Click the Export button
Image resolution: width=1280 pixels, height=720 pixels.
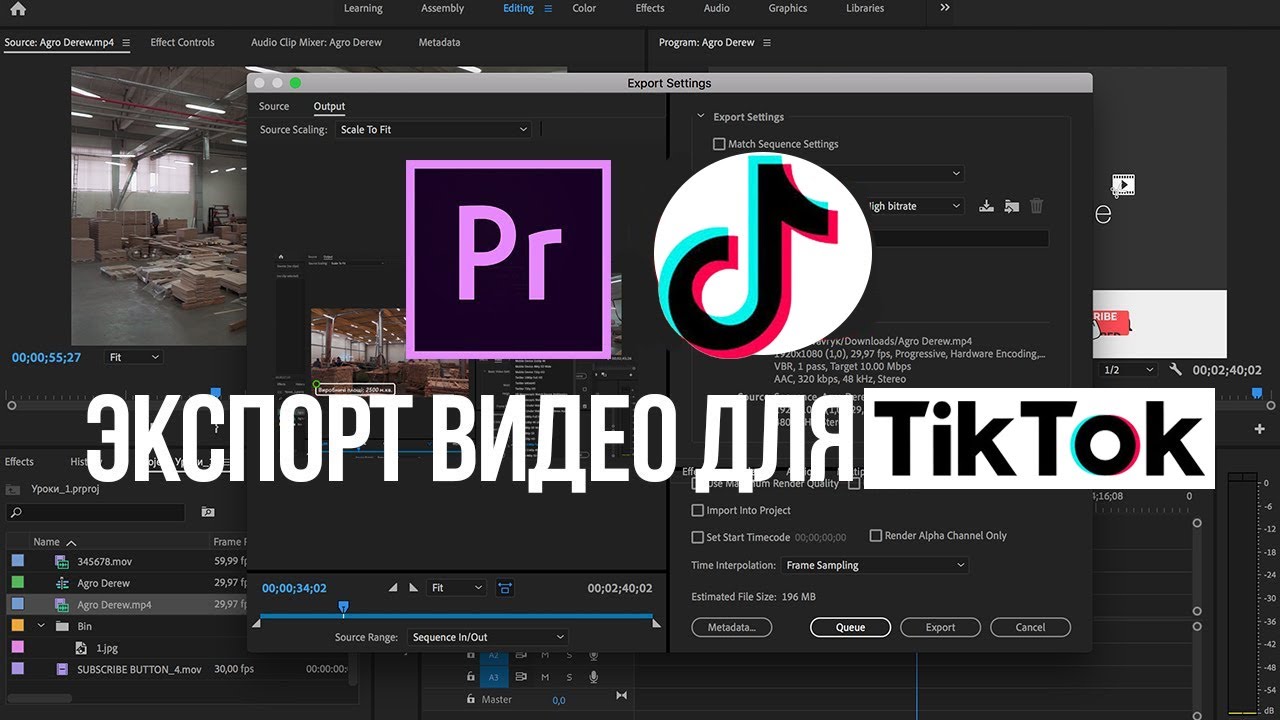(x=940, y=627)
